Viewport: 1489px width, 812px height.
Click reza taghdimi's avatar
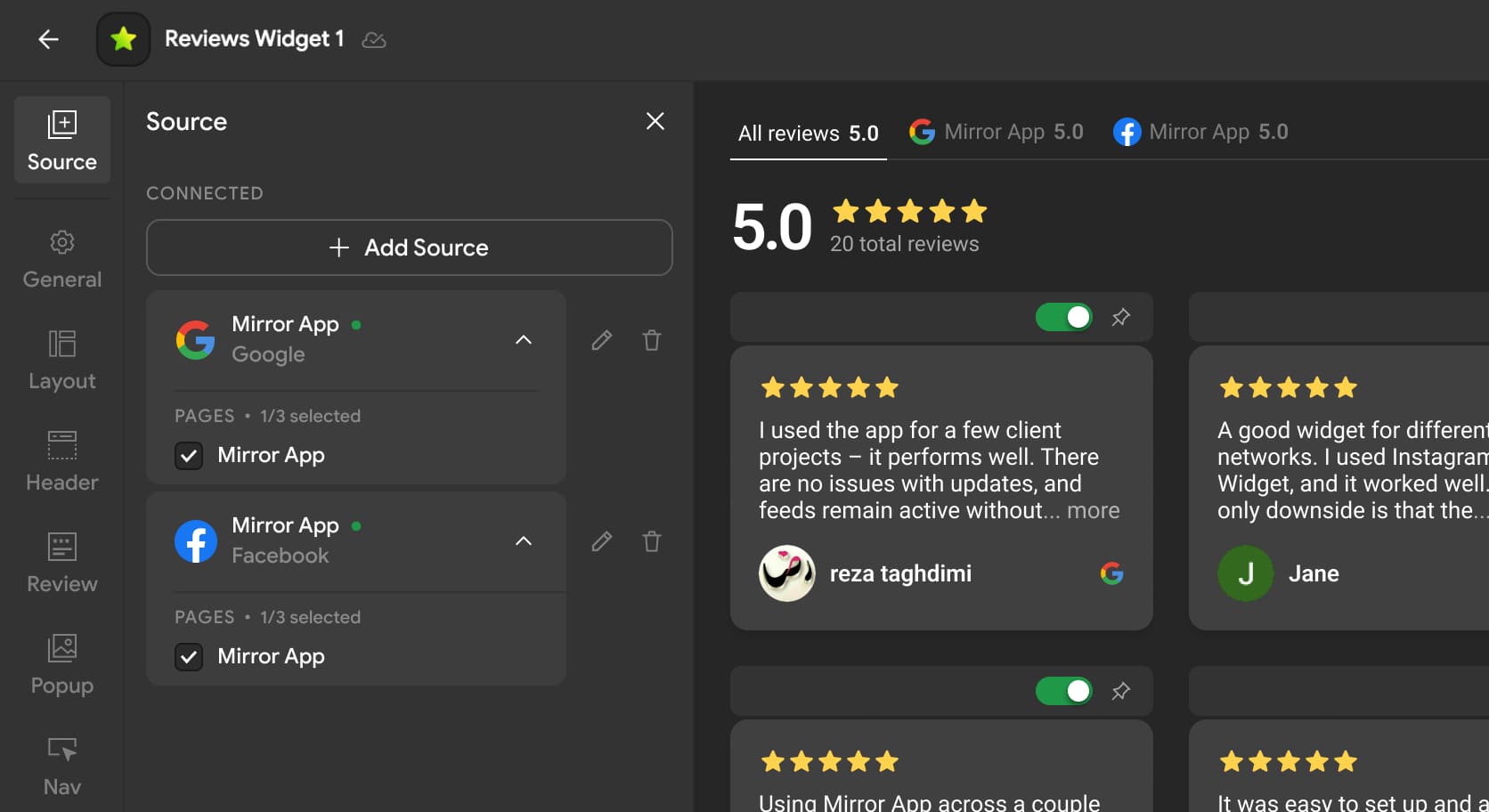pyautogui.click(x=787, y=573)
